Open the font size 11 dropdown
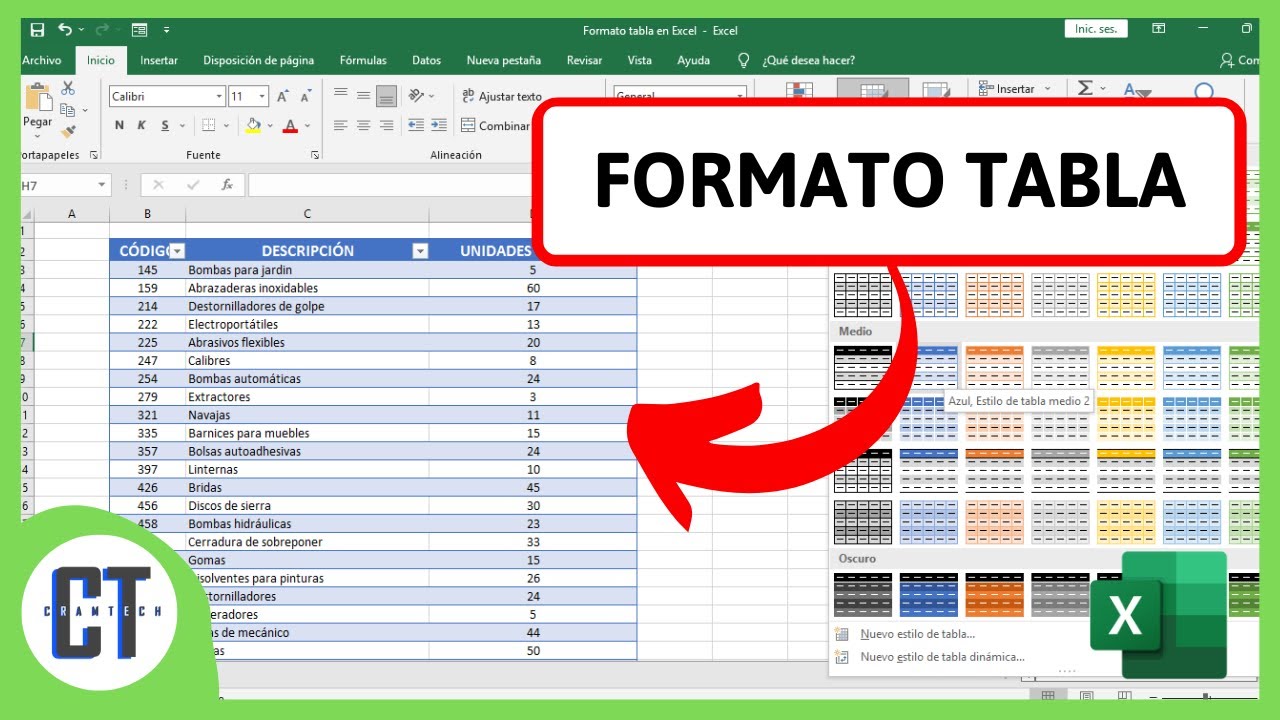1280x720 pixels. coord(262,97)
